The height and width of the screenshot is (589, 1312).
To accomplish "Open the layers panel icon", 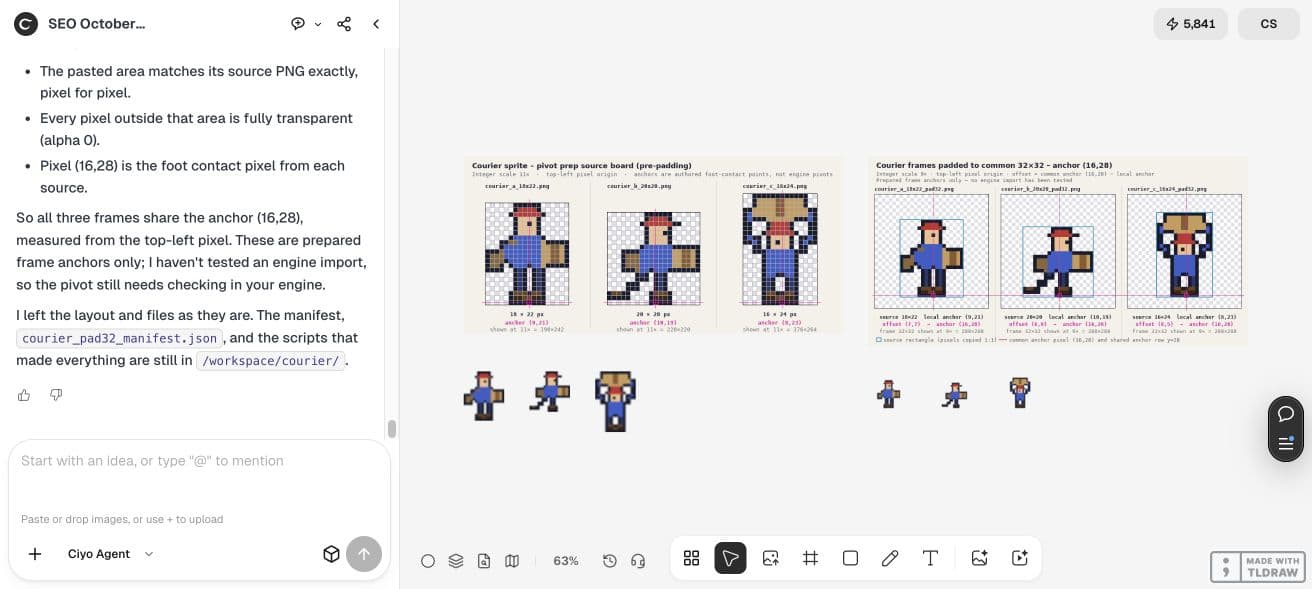I will (x=456, y=561).
